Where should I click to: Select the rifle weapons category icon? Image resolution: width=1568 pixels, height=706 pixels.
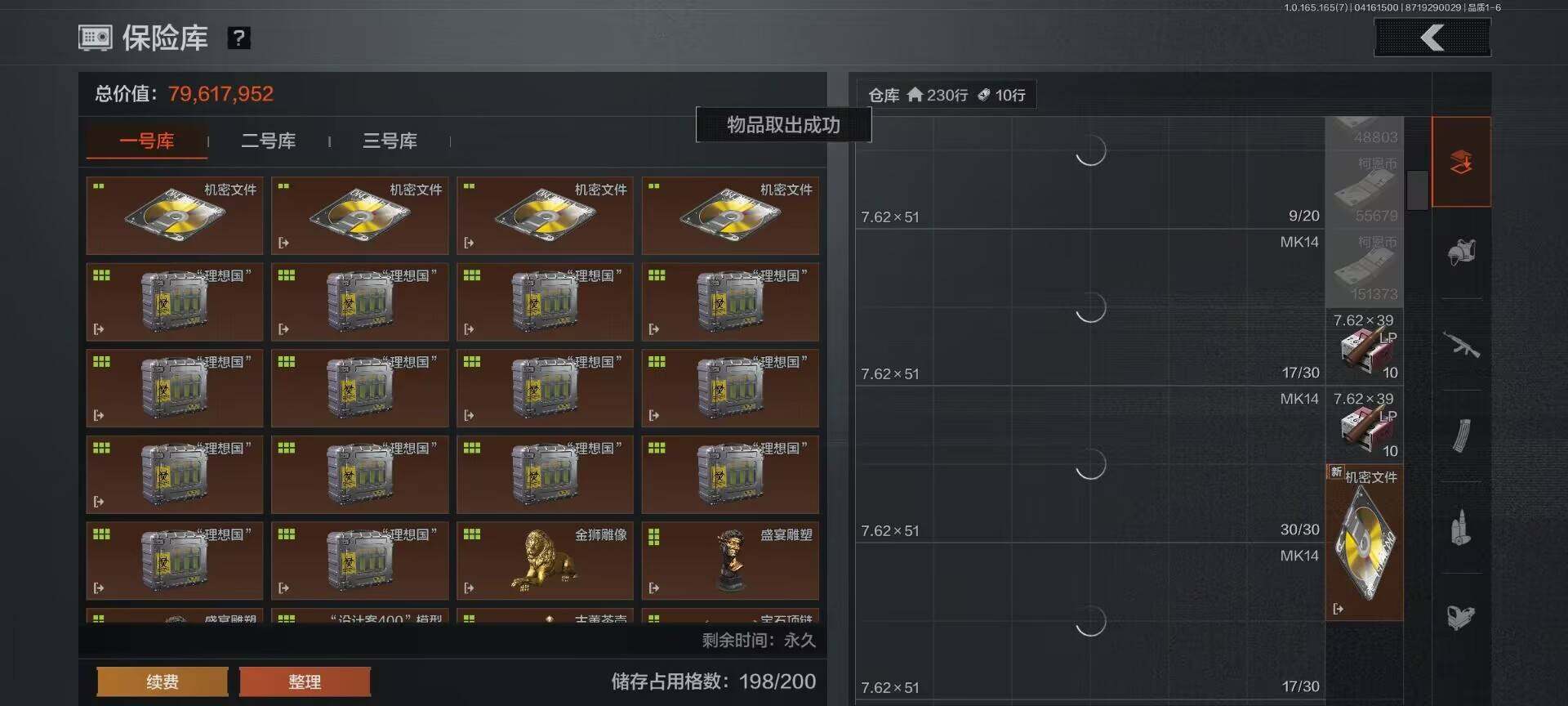coord(1461,345)
